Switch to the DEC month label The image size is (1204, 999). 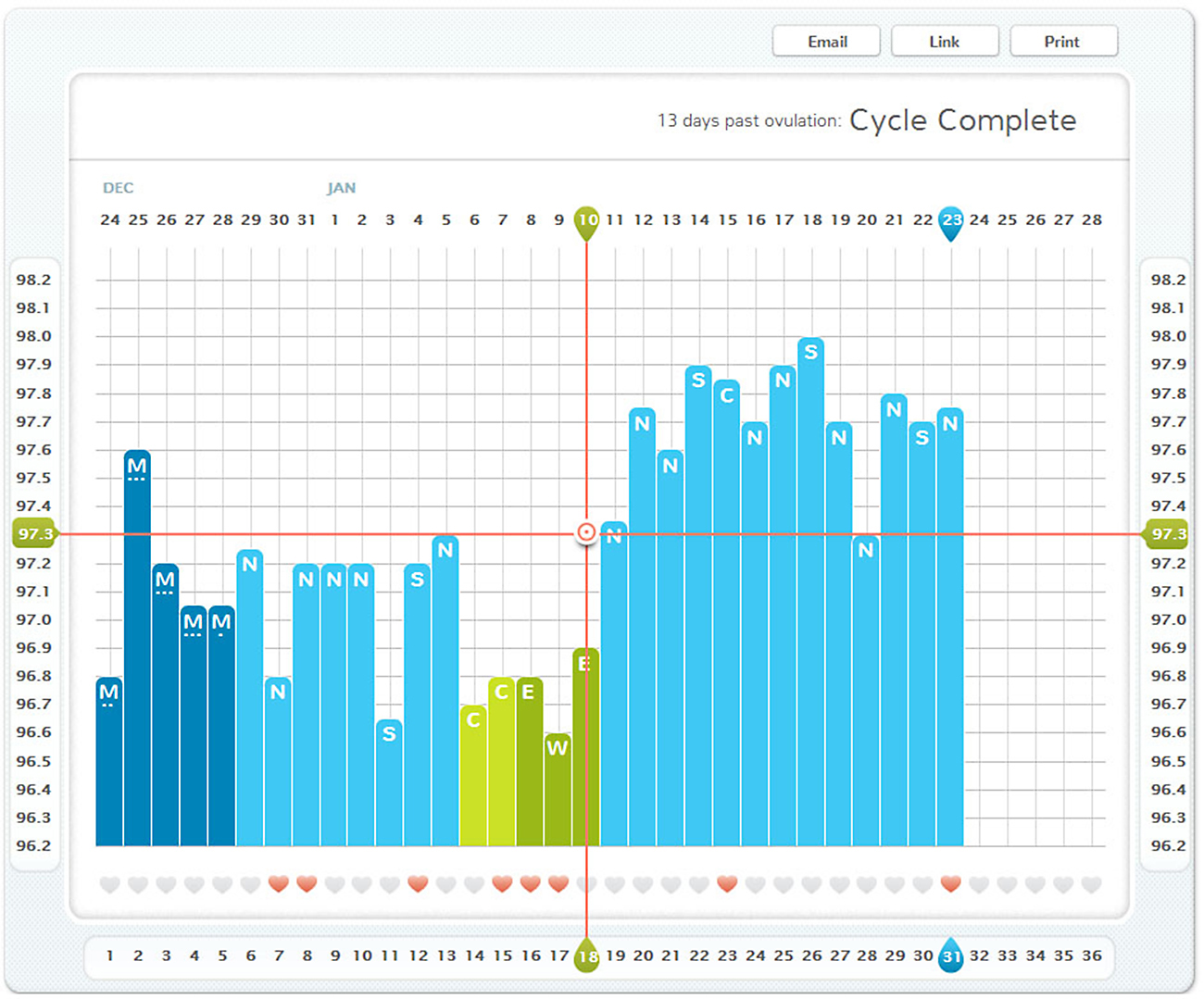tap(118, 187)
